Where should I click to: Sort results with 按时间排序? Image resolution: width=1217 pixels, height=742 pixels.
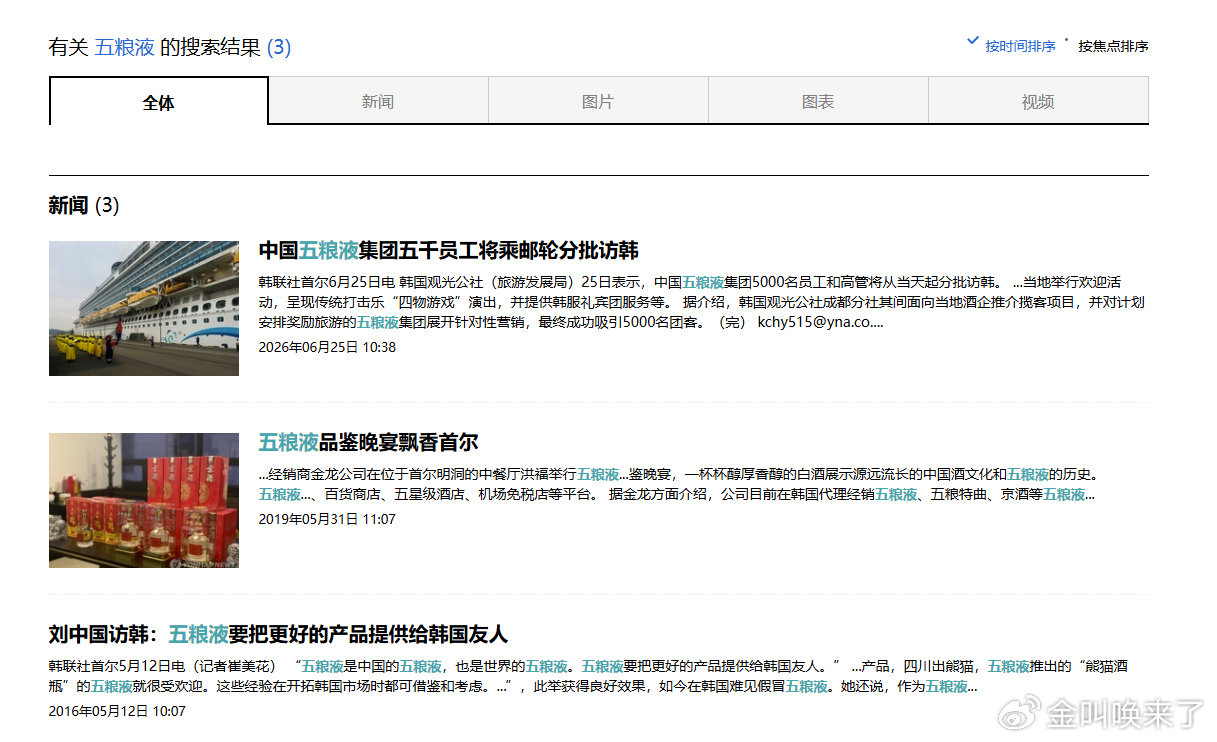pos(1020,46)
